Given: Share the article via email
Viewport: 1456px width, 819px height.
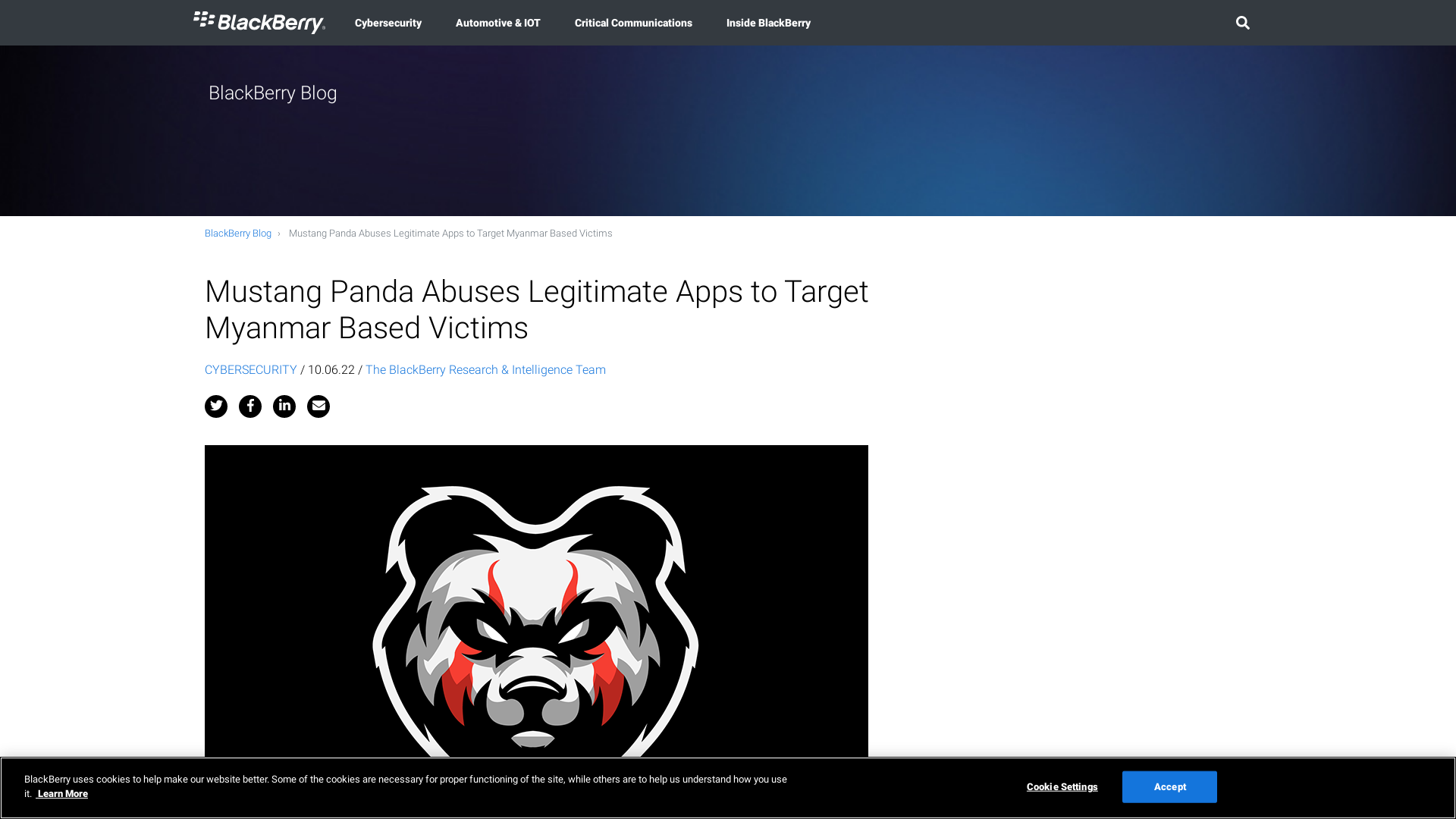Looking at the screenshot, I should [x=318, y=406].
